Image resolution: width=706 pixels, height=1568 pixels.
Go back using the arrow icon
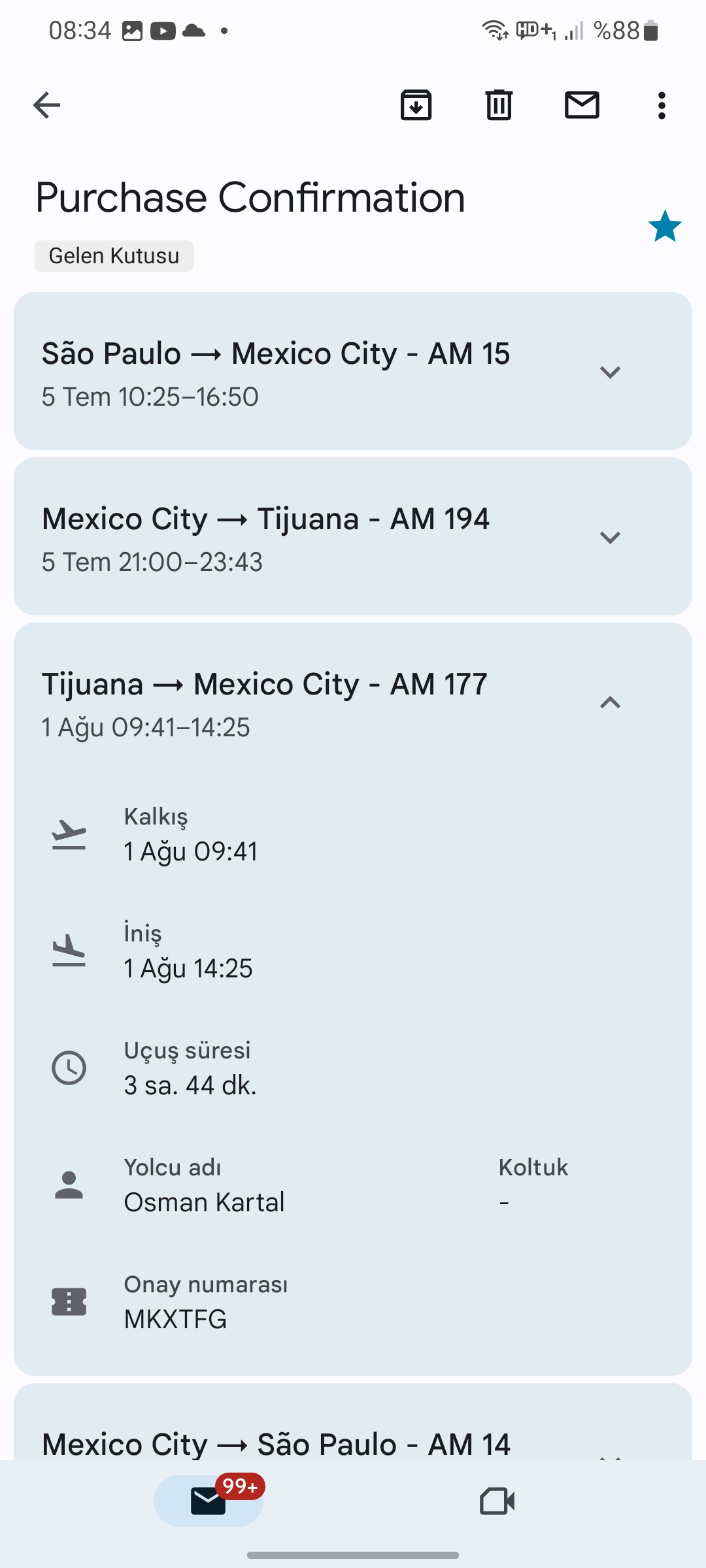click(46, 105)
